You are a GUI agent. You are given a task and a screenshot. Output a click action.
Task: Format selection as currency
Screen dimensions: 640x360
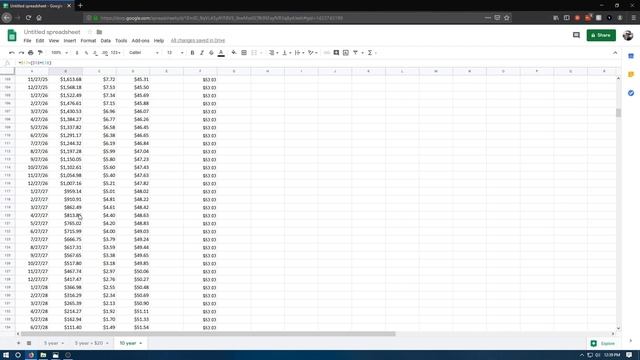(x=77, y=53)
